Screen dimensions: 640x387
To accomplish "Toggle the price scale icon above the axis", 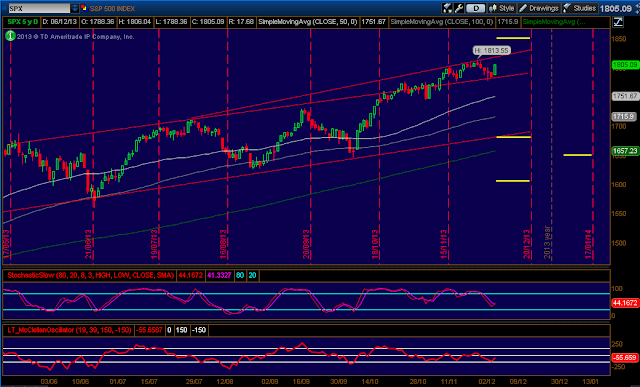I will tap(618, 22).
